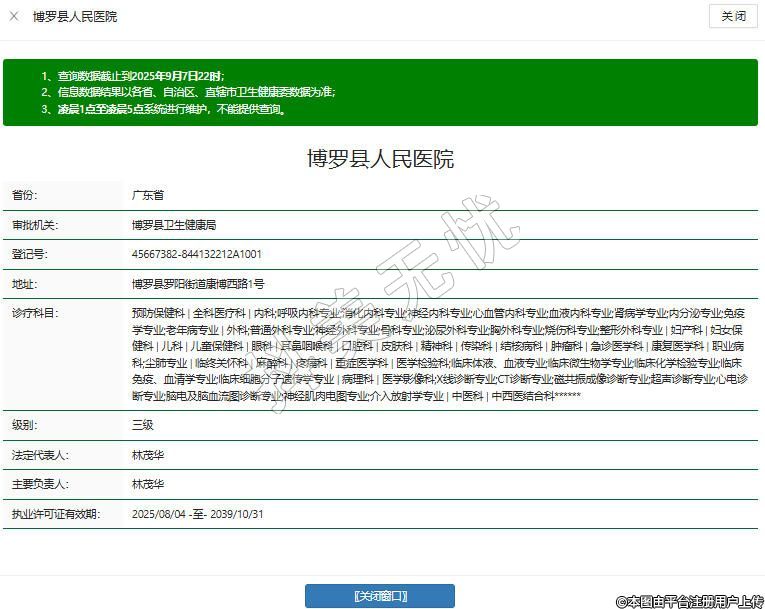Select the approval authority 博罗县卫生健康局
Screen dimensions: 765x609
pyautogui.click(x=174, y=225)
